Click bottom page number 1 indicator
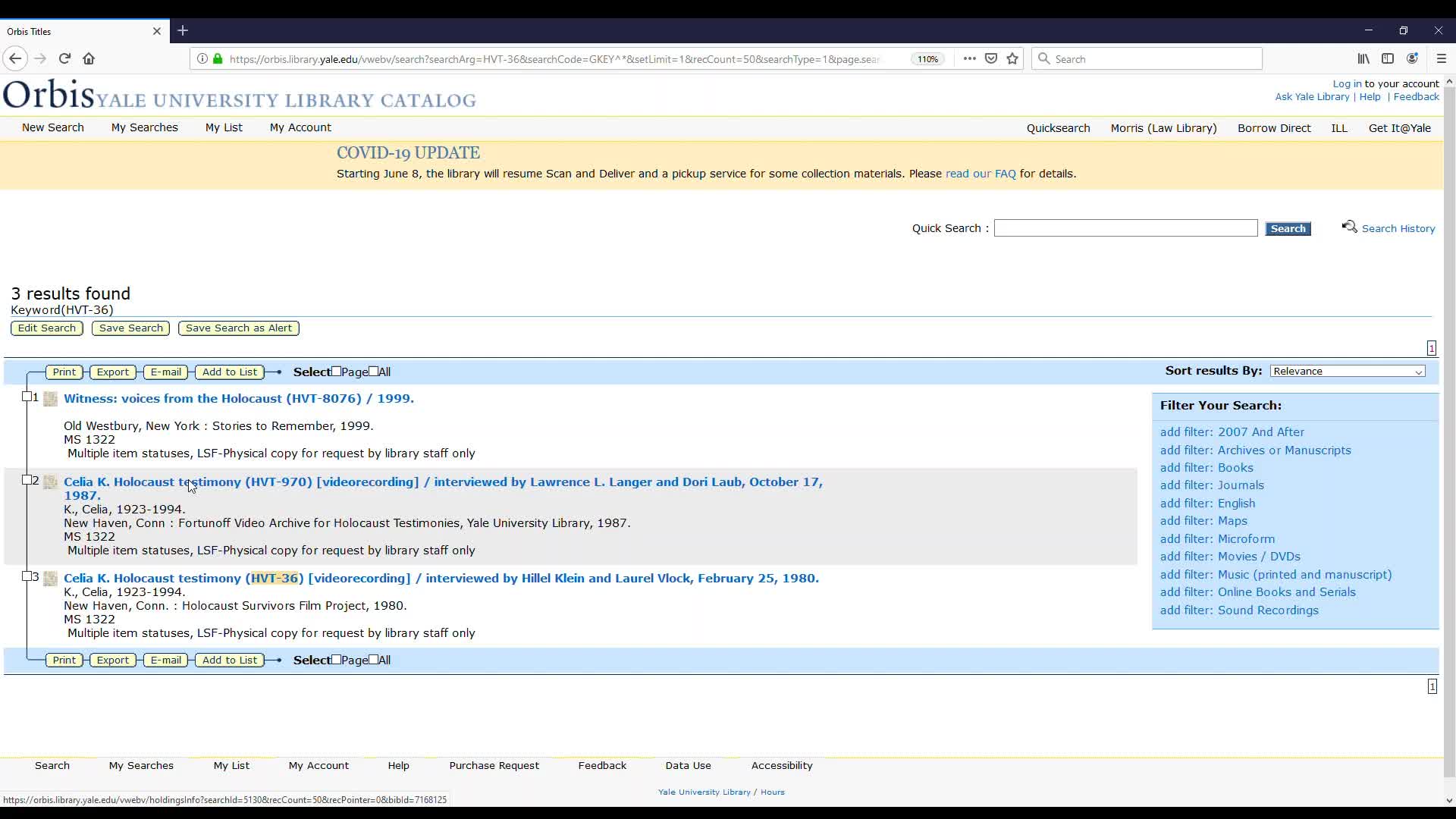Image resolution: width=1456 pixels, height=819 pixels. pyautogui.click(x=1432, y=686)
